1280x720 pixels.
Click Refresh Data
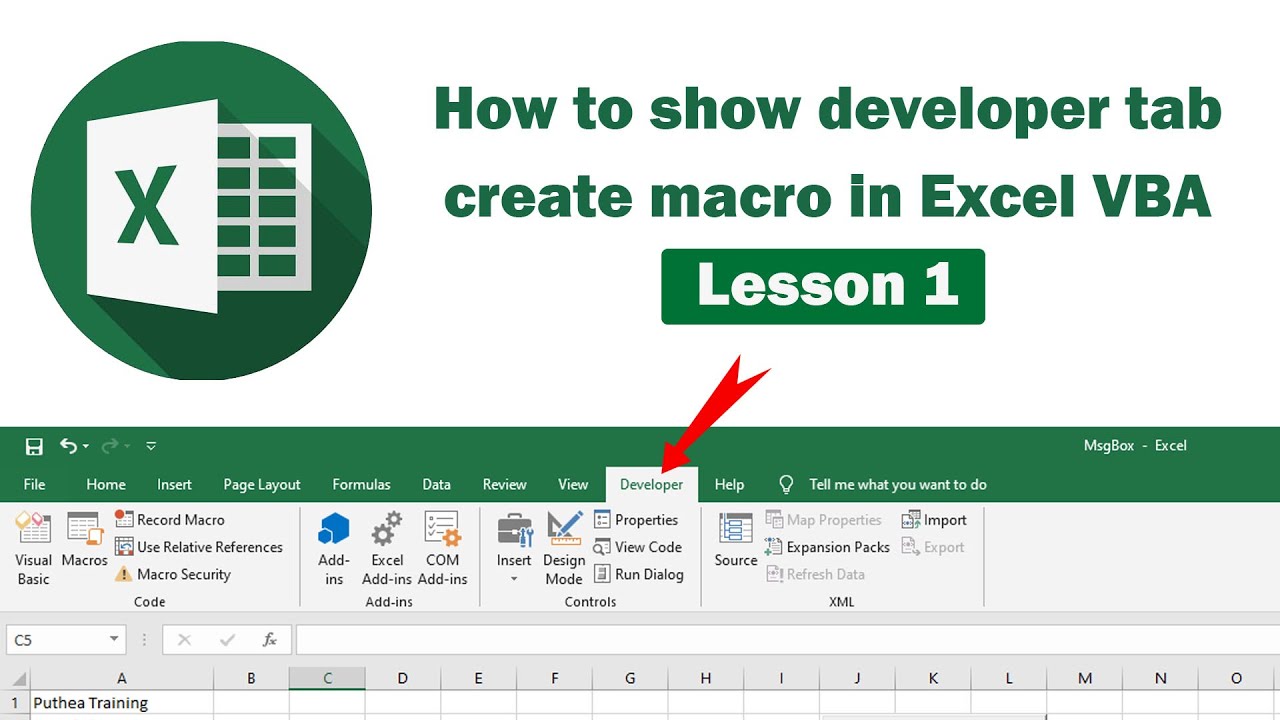point(815,574)
